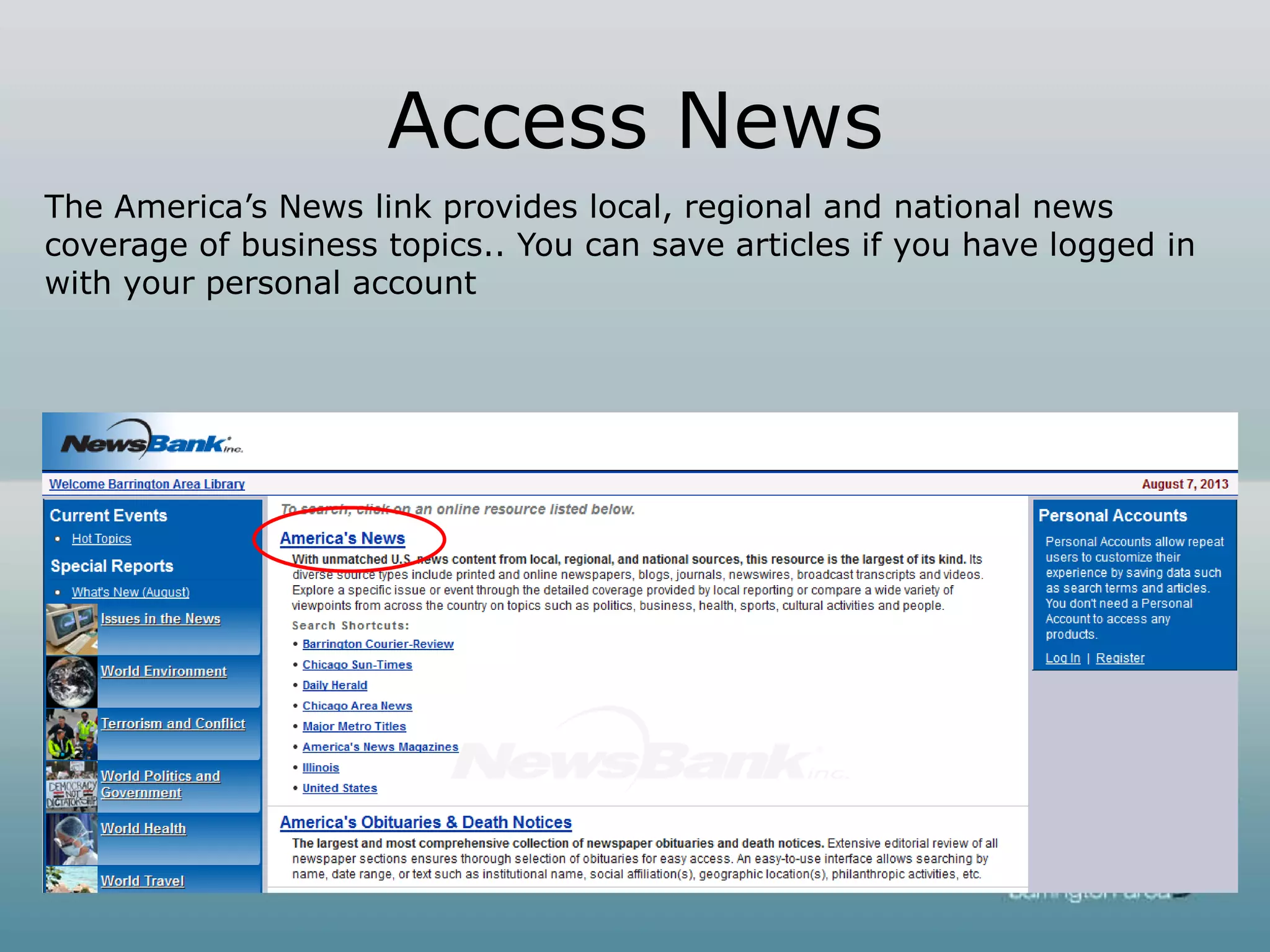This screenshot has height=952, width=1270.
Task: Click Log In under Personal Accounts
Action: 1063,658
